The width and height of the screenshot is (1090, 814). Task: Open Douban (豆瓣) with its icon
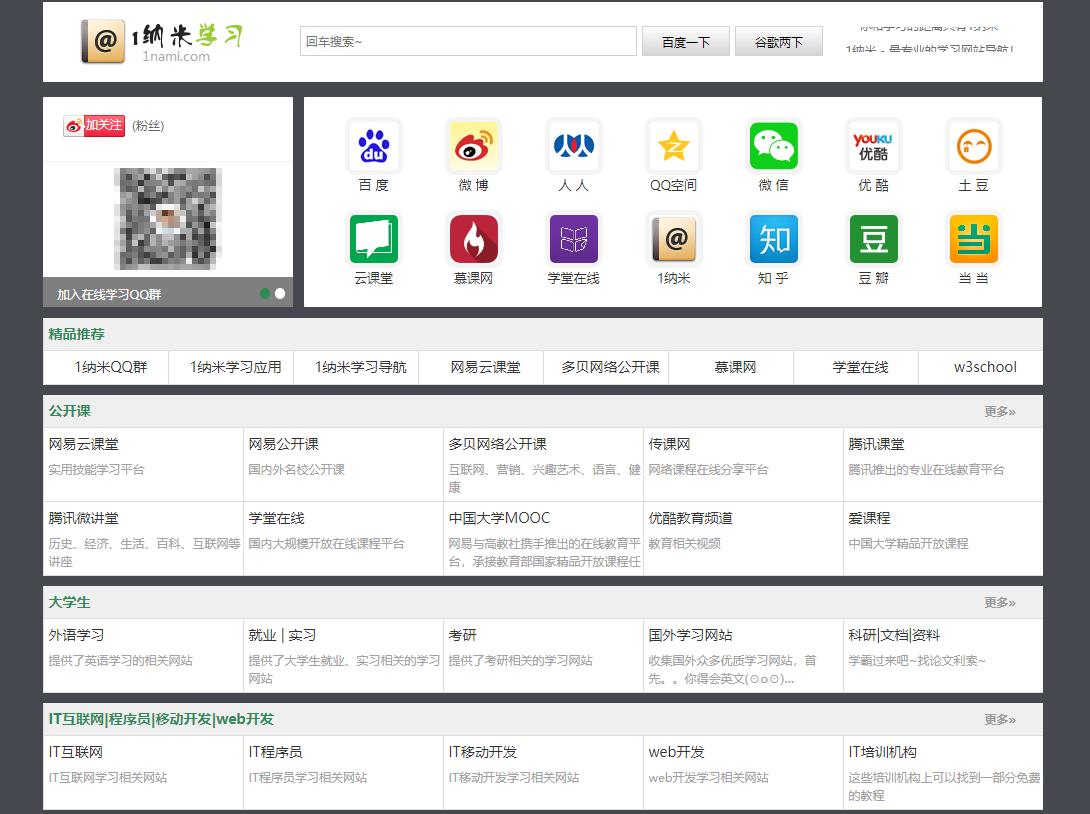point(873,239)
